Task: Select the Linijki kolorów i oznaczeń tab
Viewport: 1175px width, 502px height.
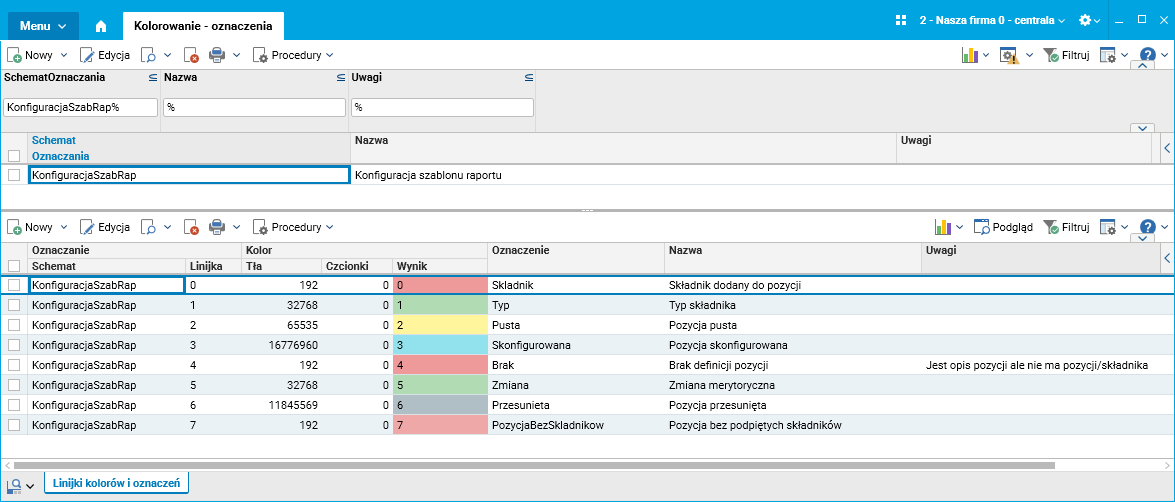Action: (117, 483)
